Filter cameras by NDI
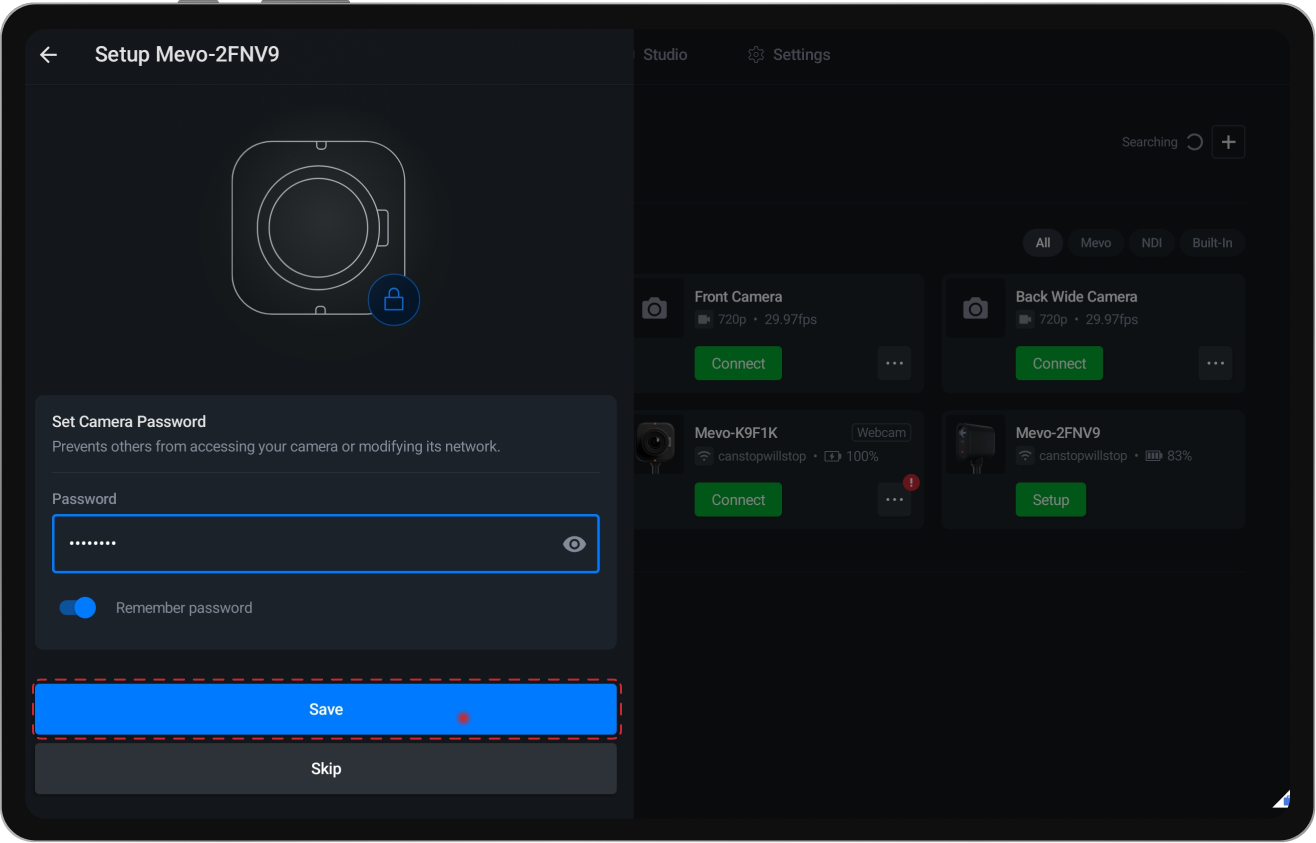 [x=1152, y=243]
